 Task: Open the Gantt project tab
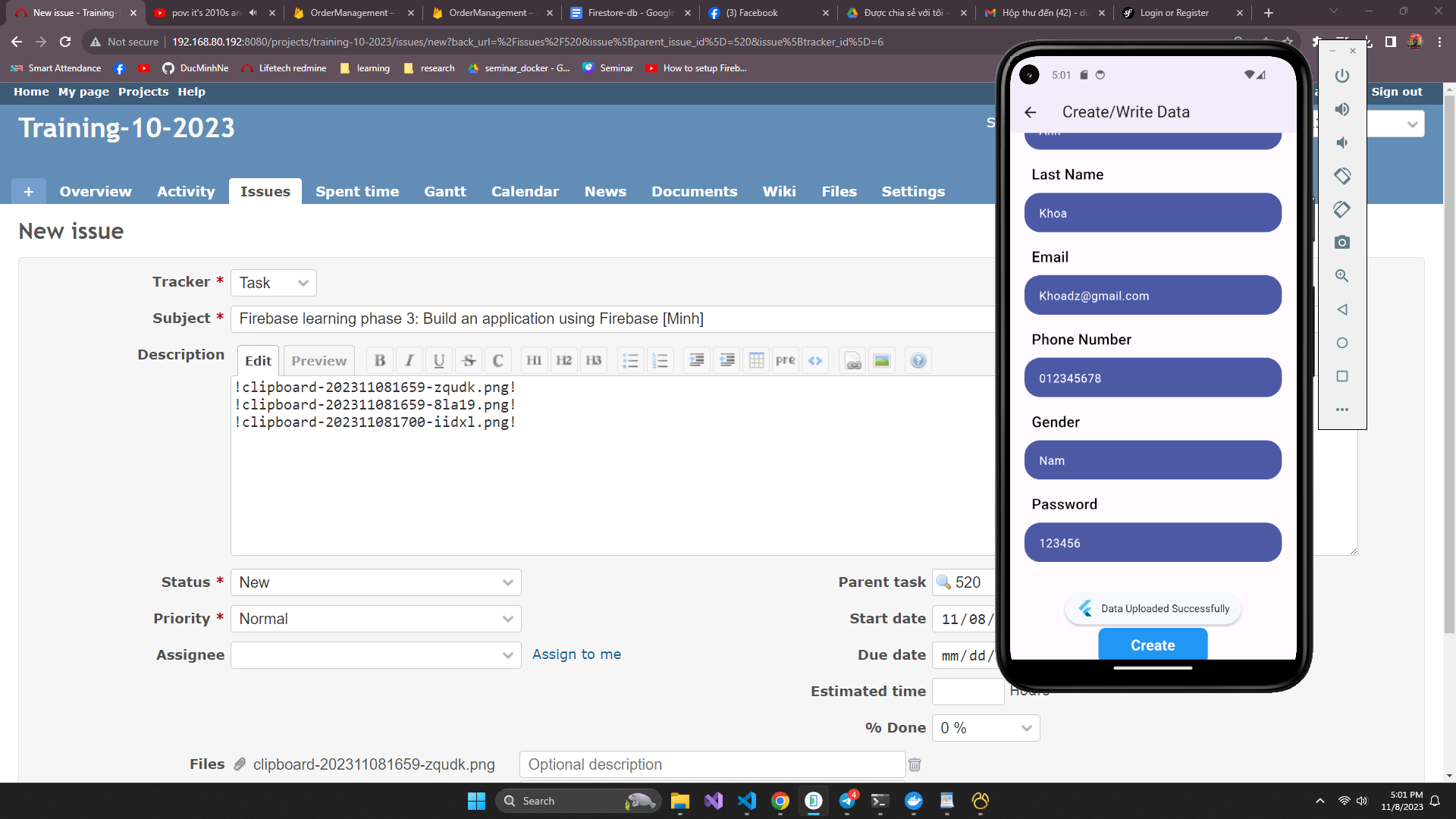pyautogui.click(x=445, y=192)
